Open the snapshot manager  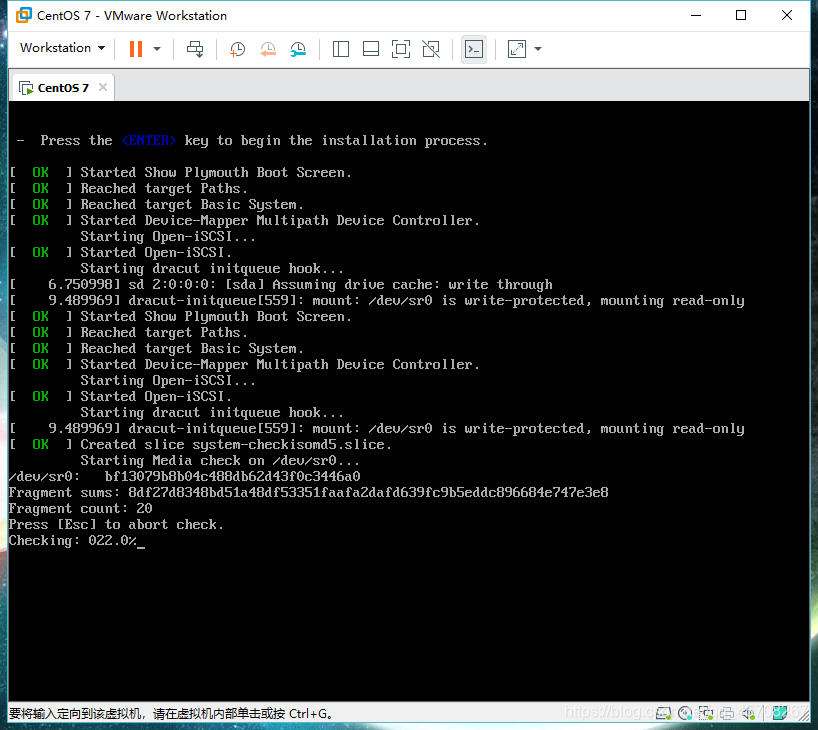point(298,49)
